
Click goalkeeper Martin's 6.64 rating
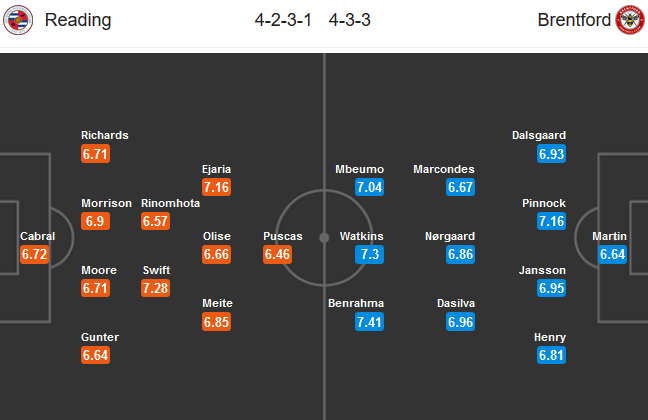pos(611,255)
